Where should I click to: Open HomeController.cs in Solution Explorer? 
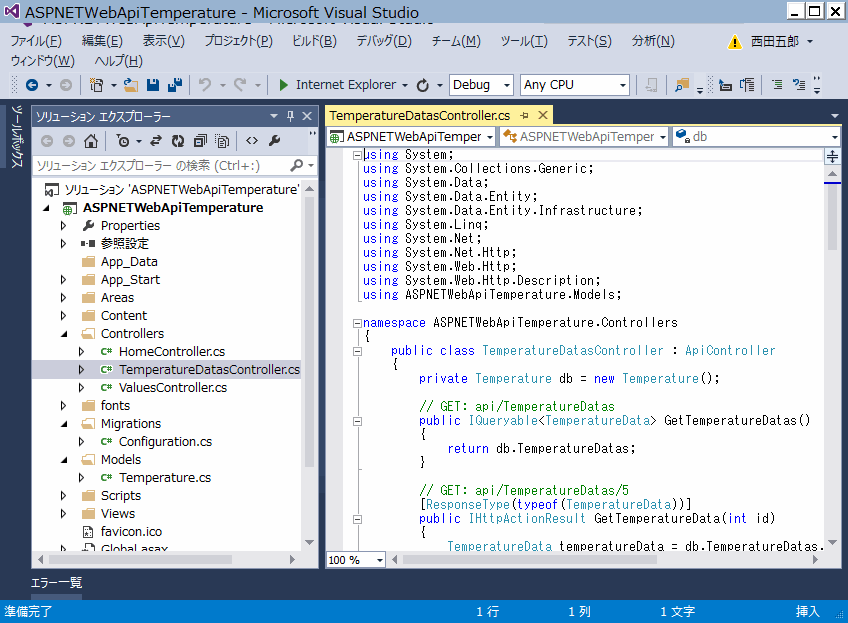point(171,352)
